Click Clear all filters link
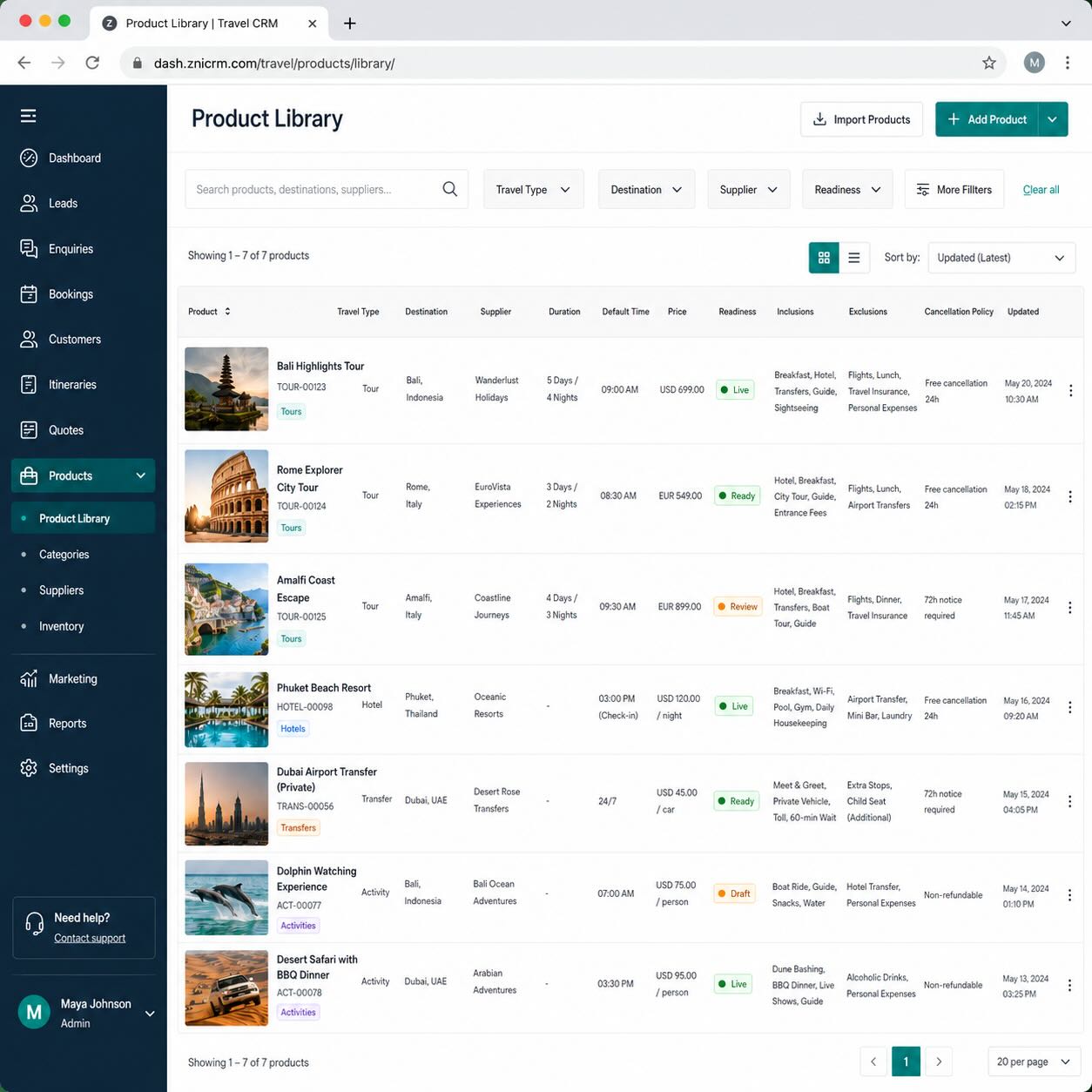Image resolution: width=1092 pixels, height=1092 pixels. tap(1041, 189)
